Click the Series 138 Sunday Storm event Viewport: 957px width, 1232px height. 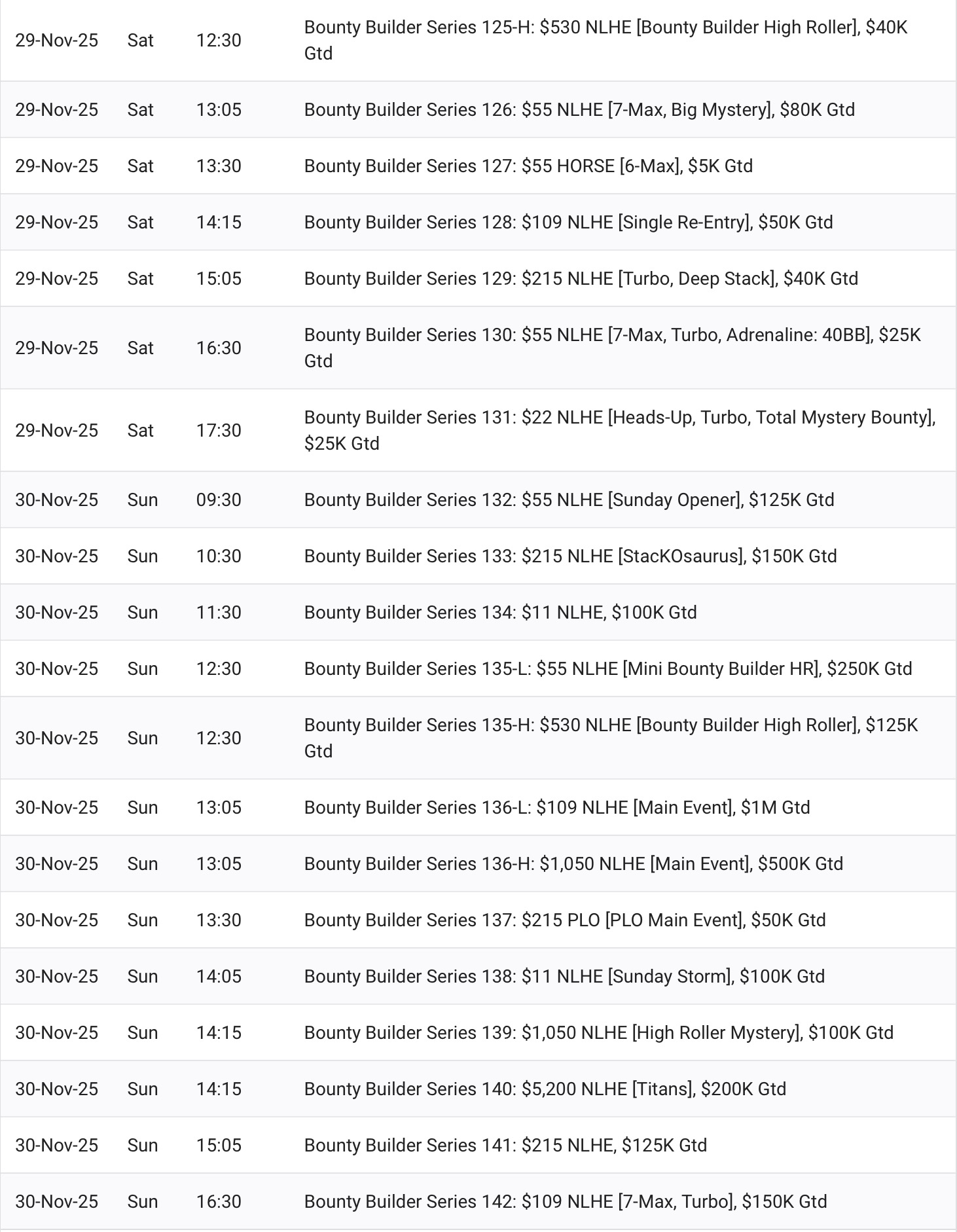(x=564, y=976)
